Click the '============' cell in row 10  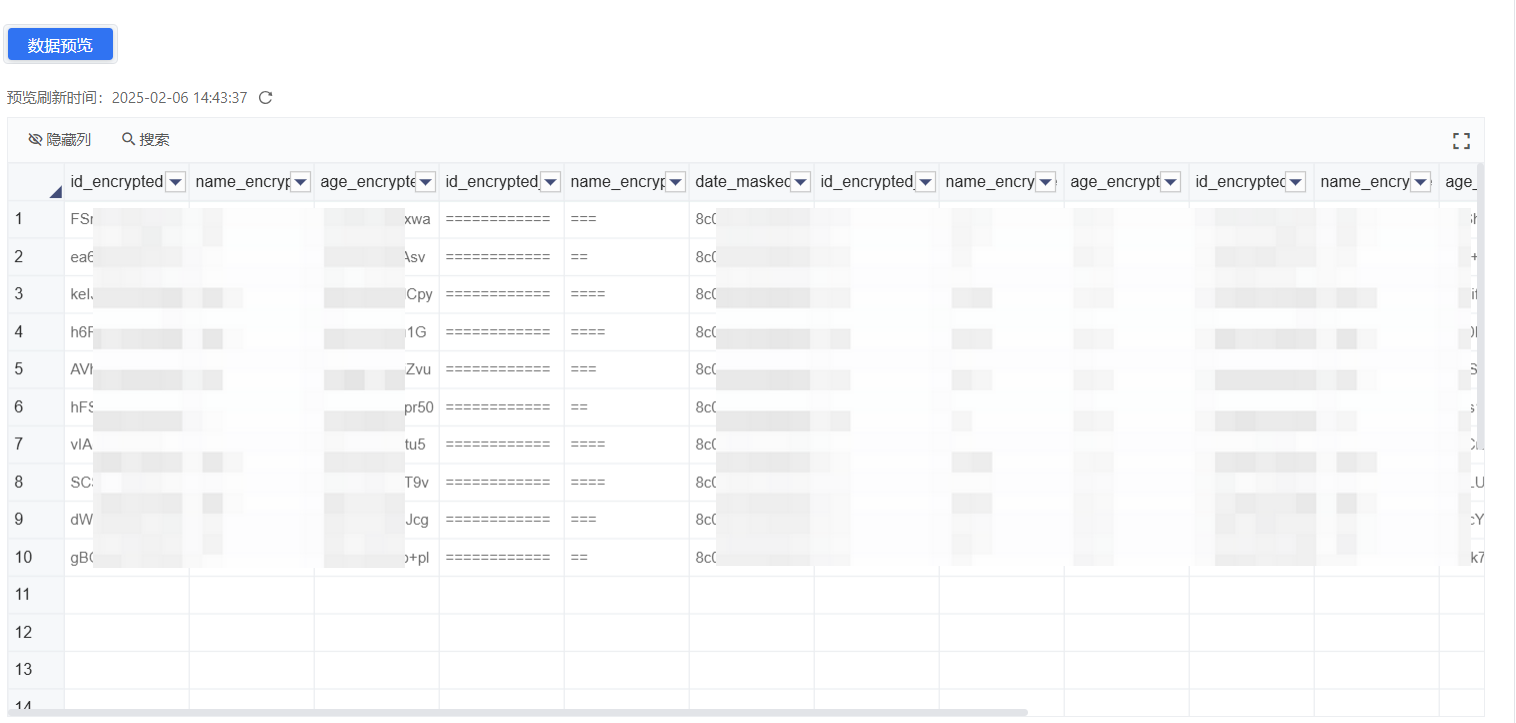pyautogui.click(x=502, y=557)
